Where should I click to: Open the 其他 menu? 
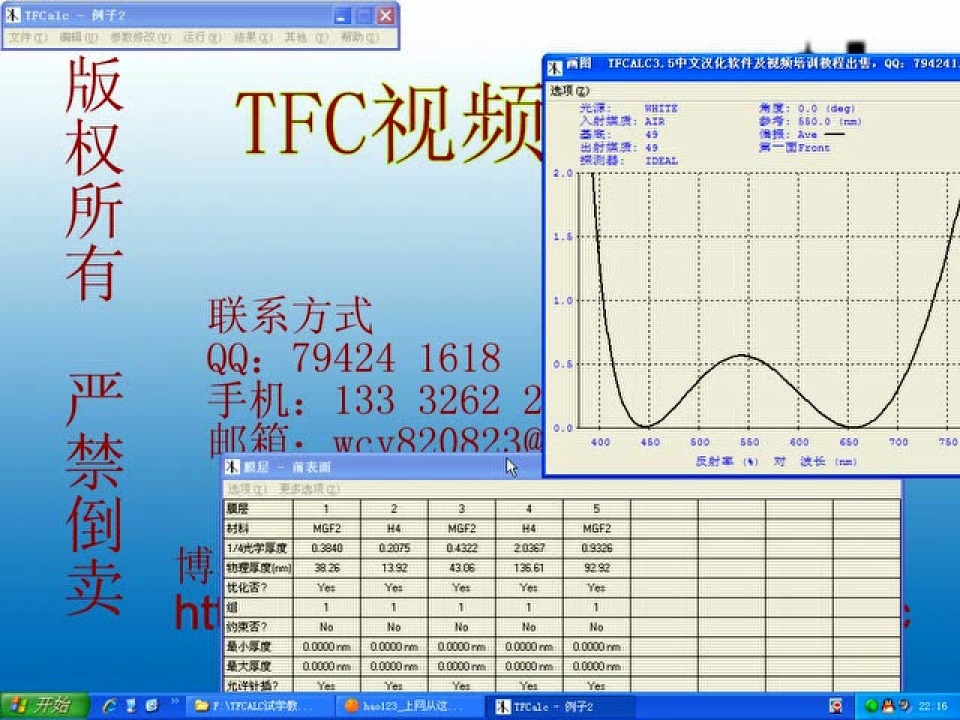[306, 37]
